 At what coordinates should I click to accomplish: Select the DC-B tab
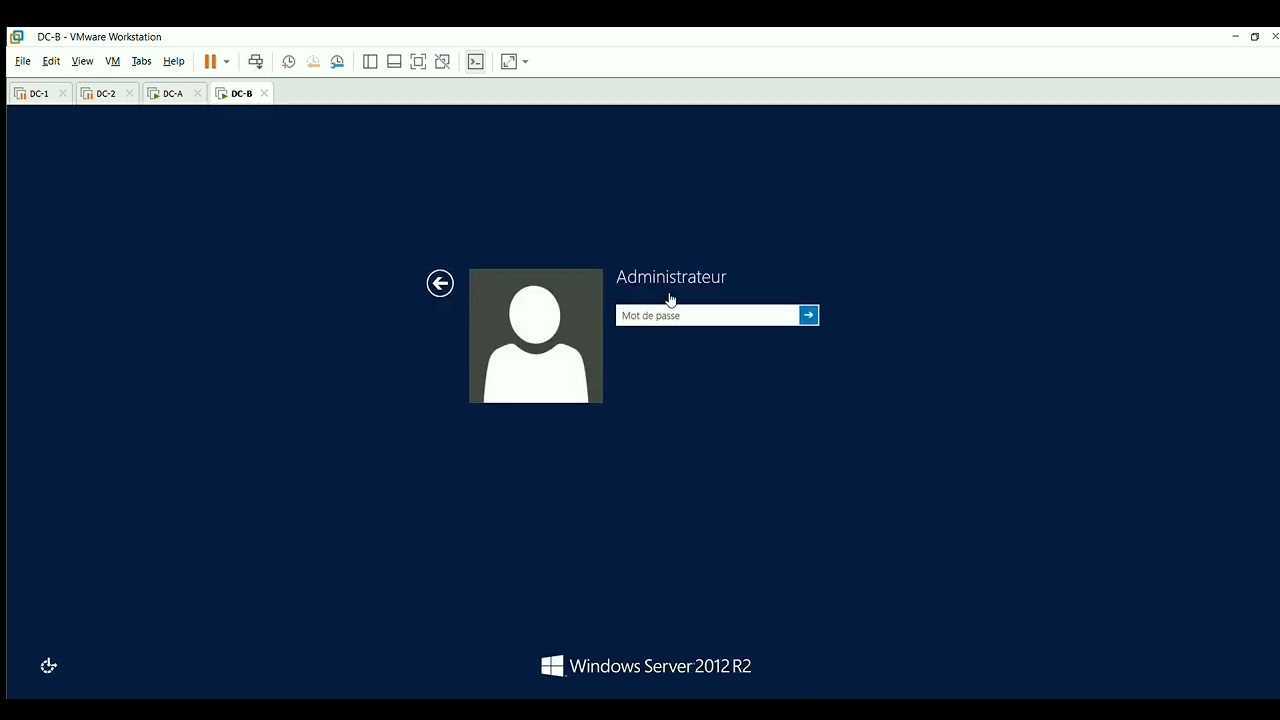click(x=240, y=94)
